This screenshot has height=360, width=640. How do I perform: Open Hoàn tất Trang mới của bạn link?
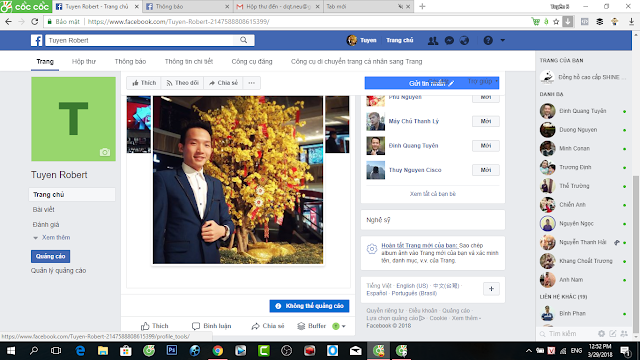[419, 245]
